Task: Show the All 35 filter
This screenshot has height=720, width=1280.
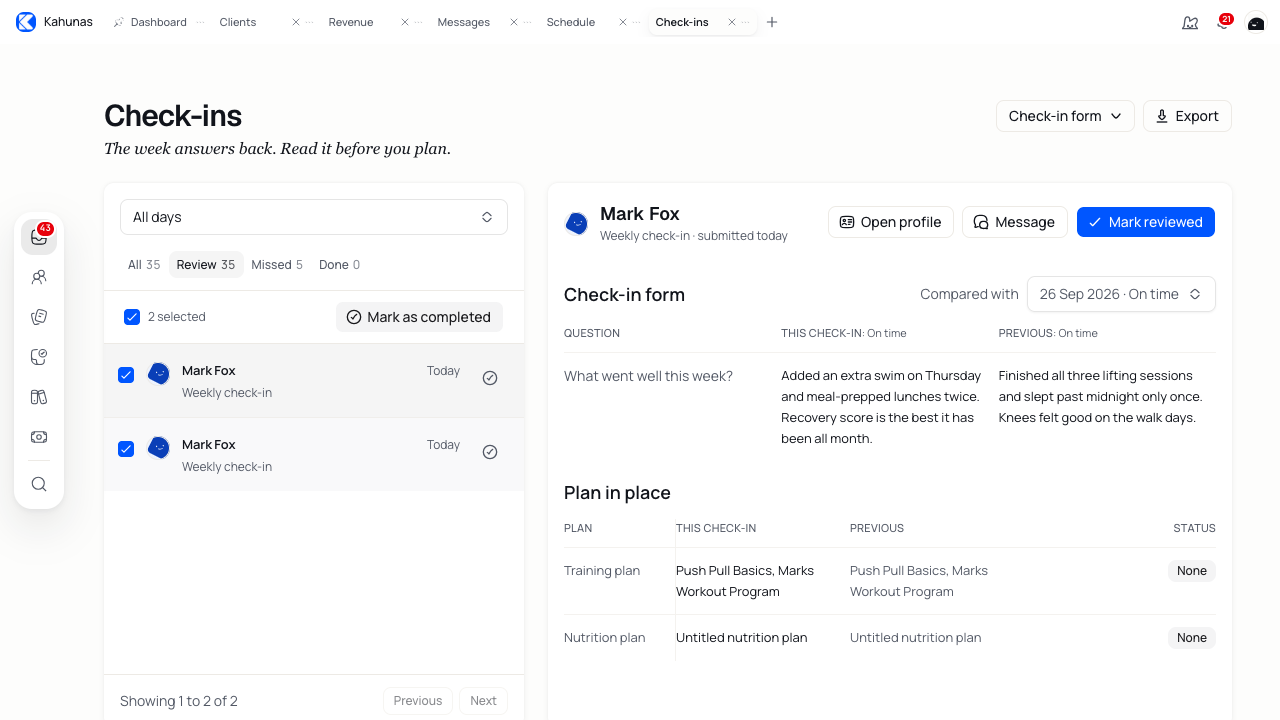Action: pyautogui.click(x=144, y=265)
